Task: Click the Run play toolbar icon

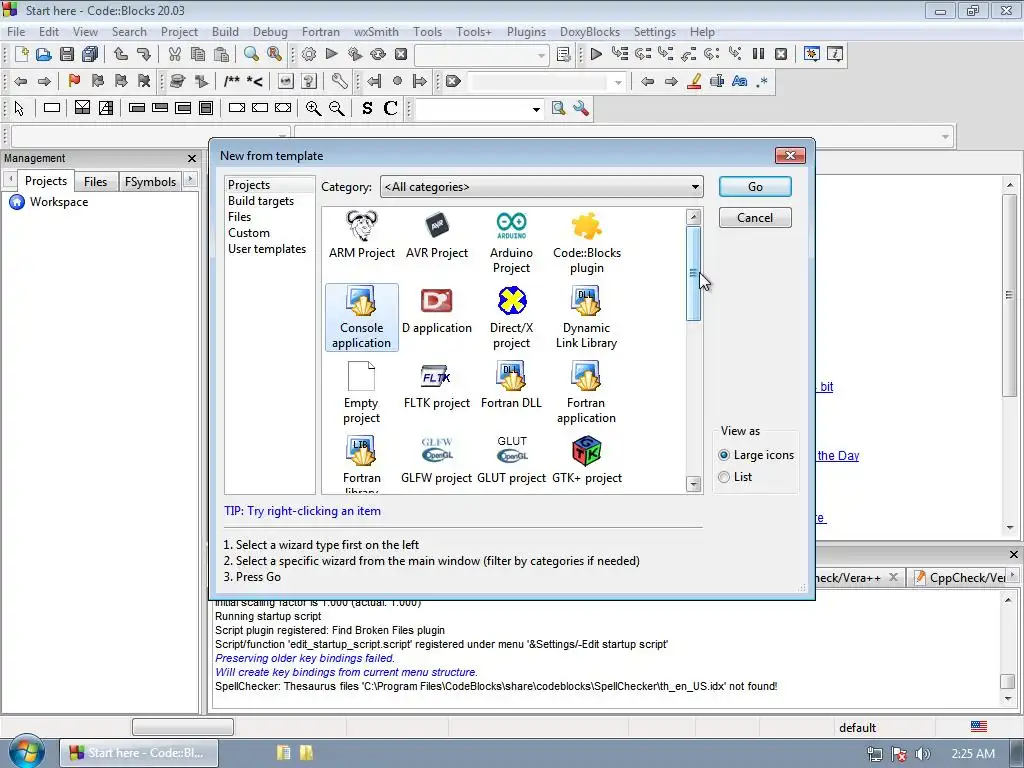Action: 332,54
